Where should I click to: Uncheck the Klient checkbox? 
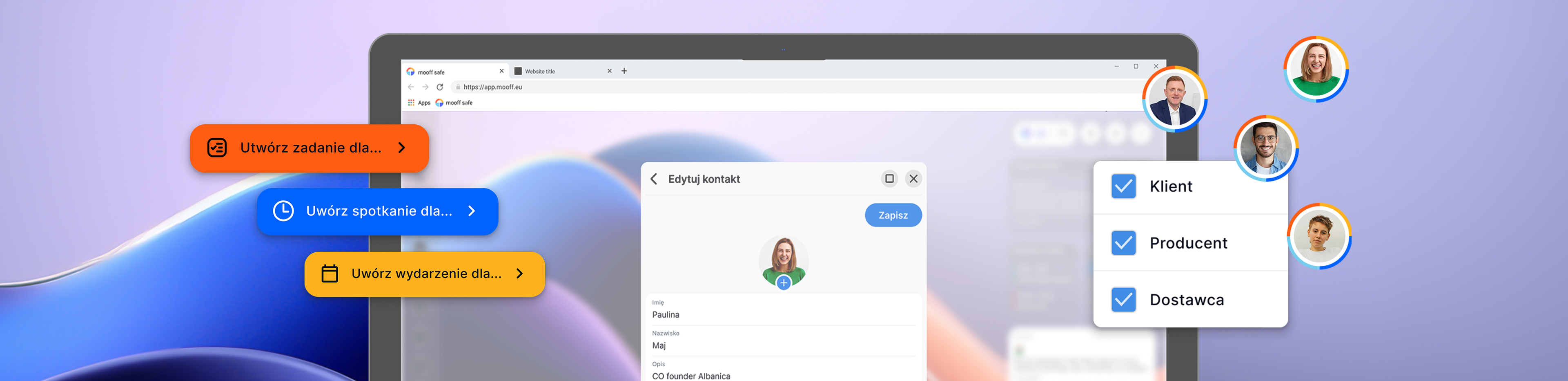coord(1123,186)
